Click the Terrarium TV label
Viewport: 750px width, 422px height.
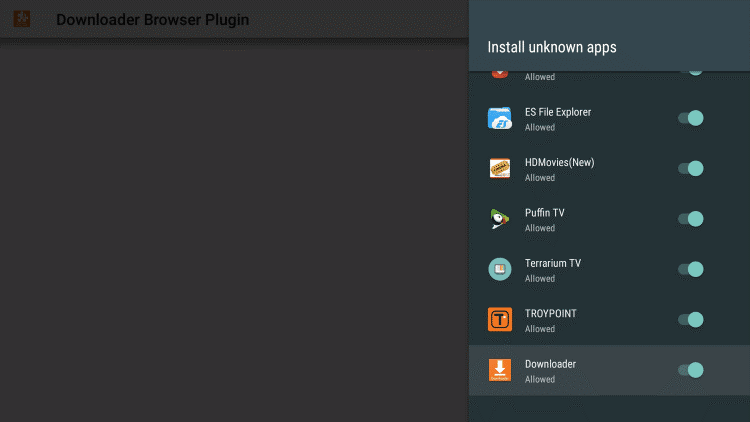coord(553,264)
